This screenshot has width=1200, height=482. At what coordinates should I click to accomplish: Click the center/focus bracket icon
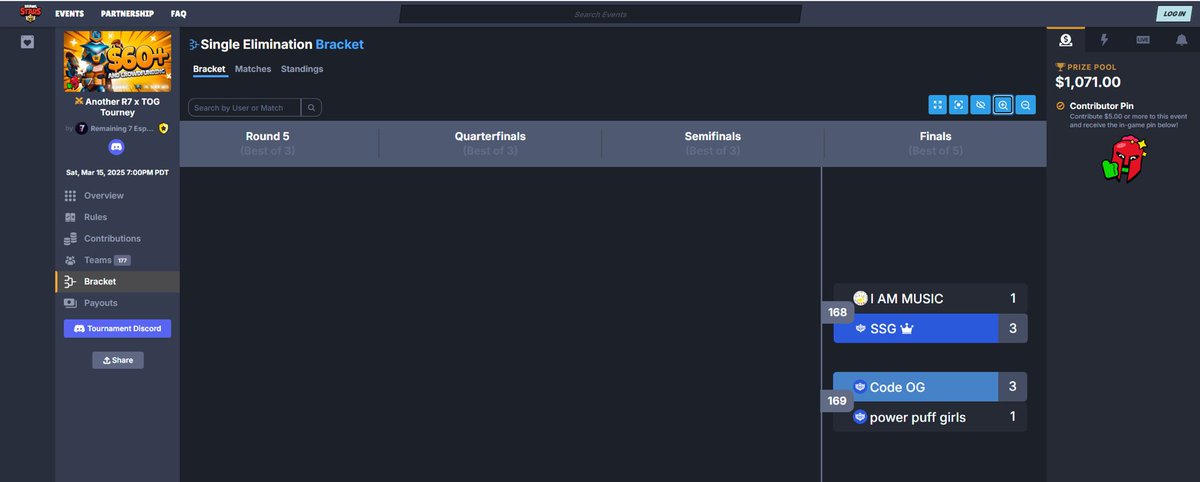click(959, 104)
